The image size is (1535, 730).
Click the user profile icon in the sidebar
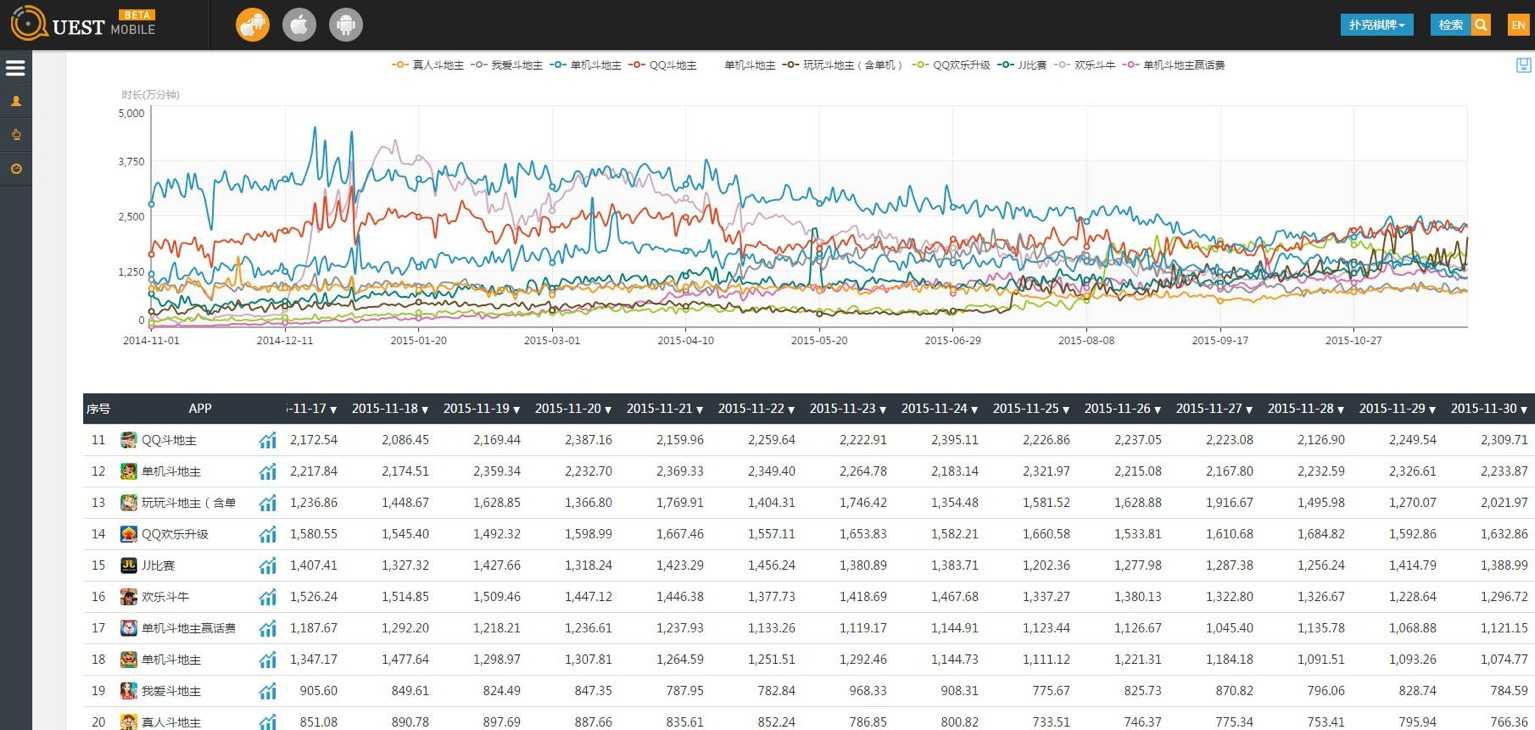click(x=15, y=101)
